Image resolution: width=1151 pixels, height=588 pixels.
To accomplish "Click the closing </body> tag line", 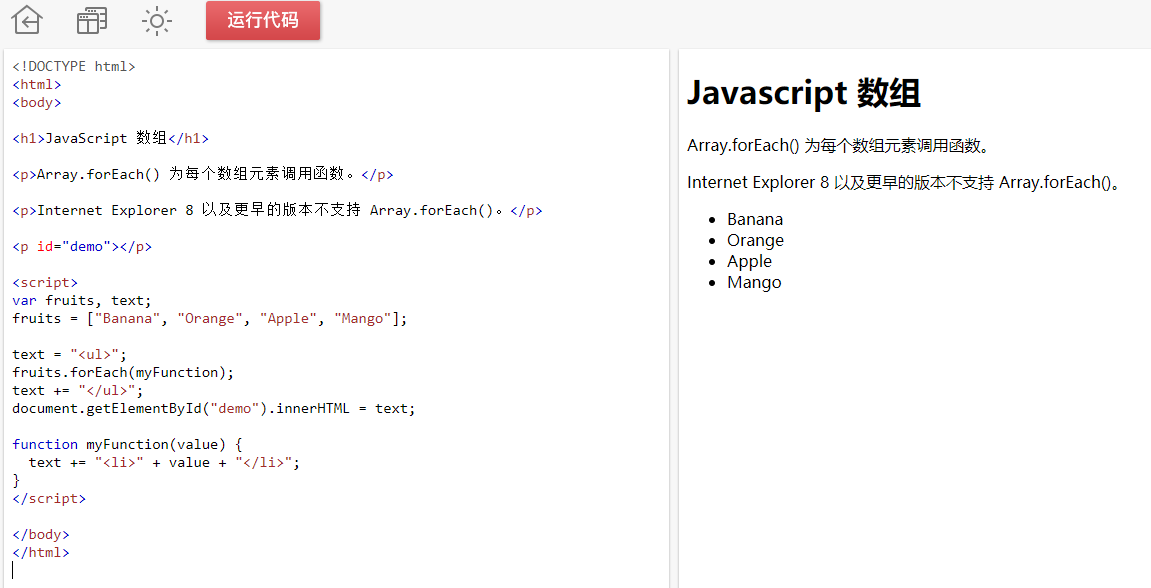I will (x=41, y=534).
